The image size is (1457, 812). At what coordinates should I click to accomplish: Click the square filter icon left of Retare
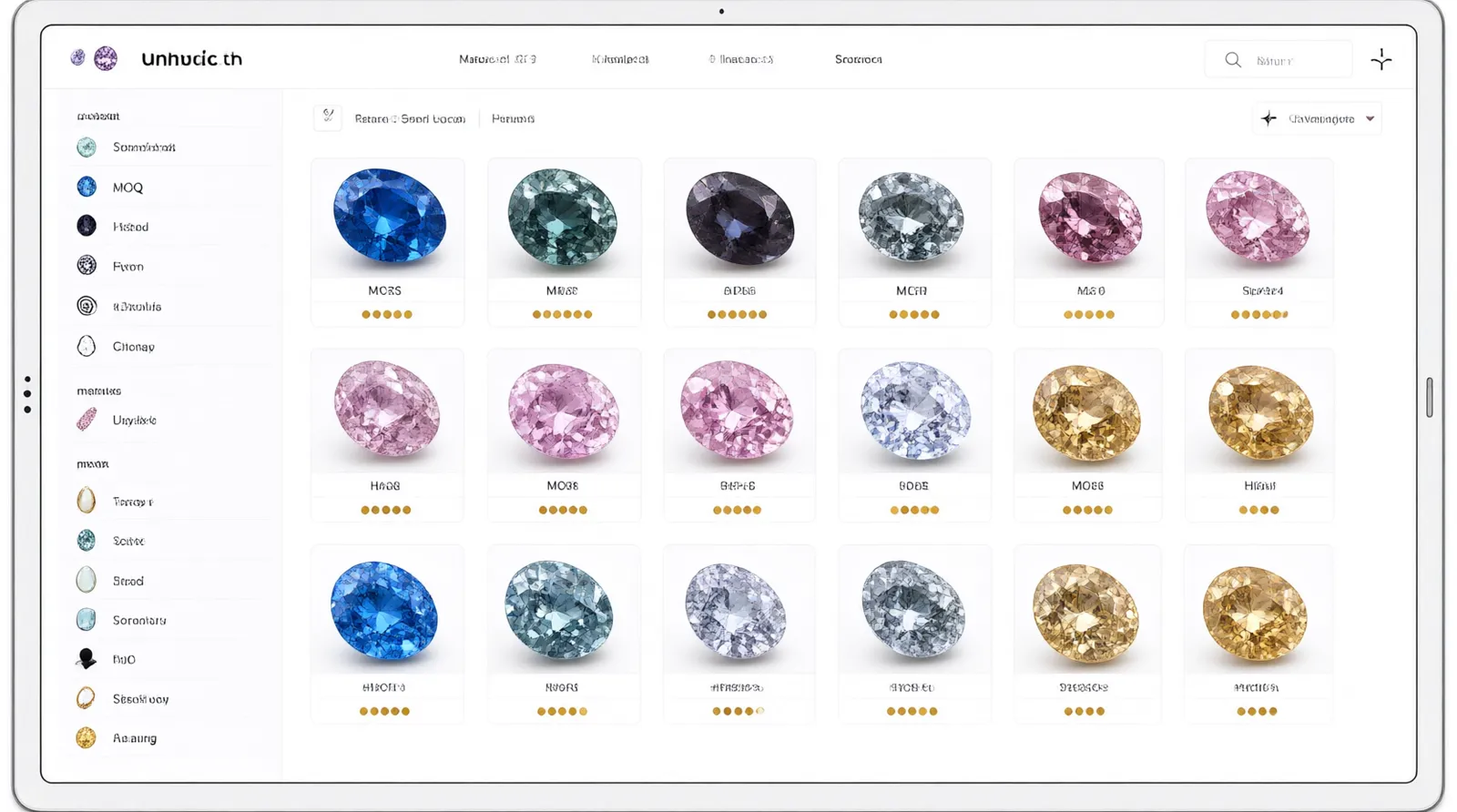click(x=328, y=117)
